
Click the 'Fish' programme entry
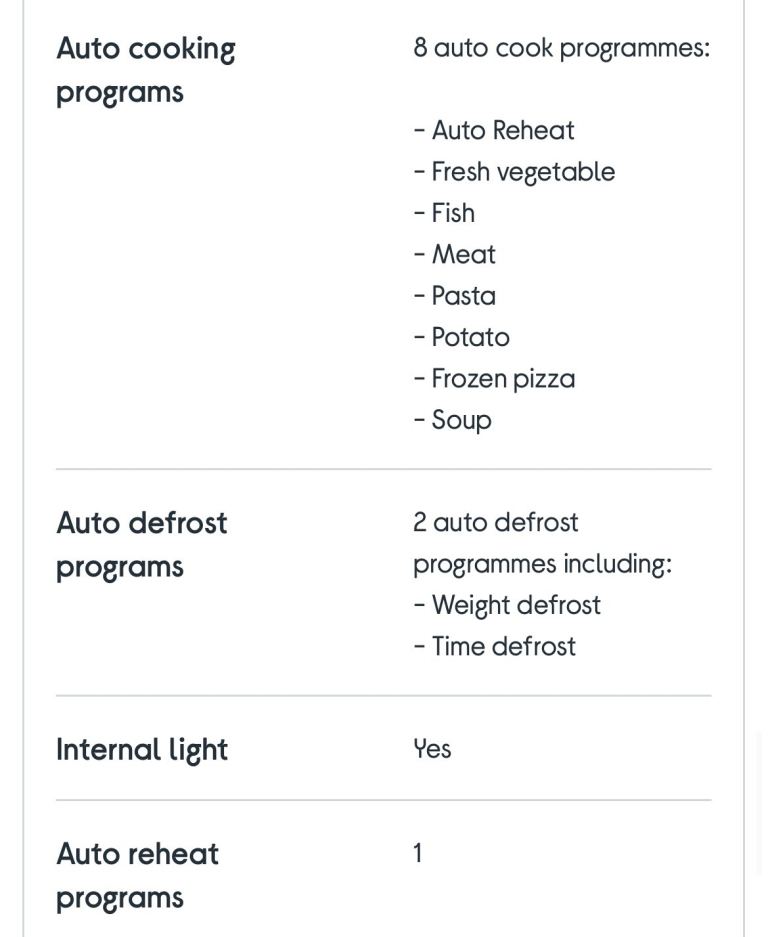tap(444, 213)
